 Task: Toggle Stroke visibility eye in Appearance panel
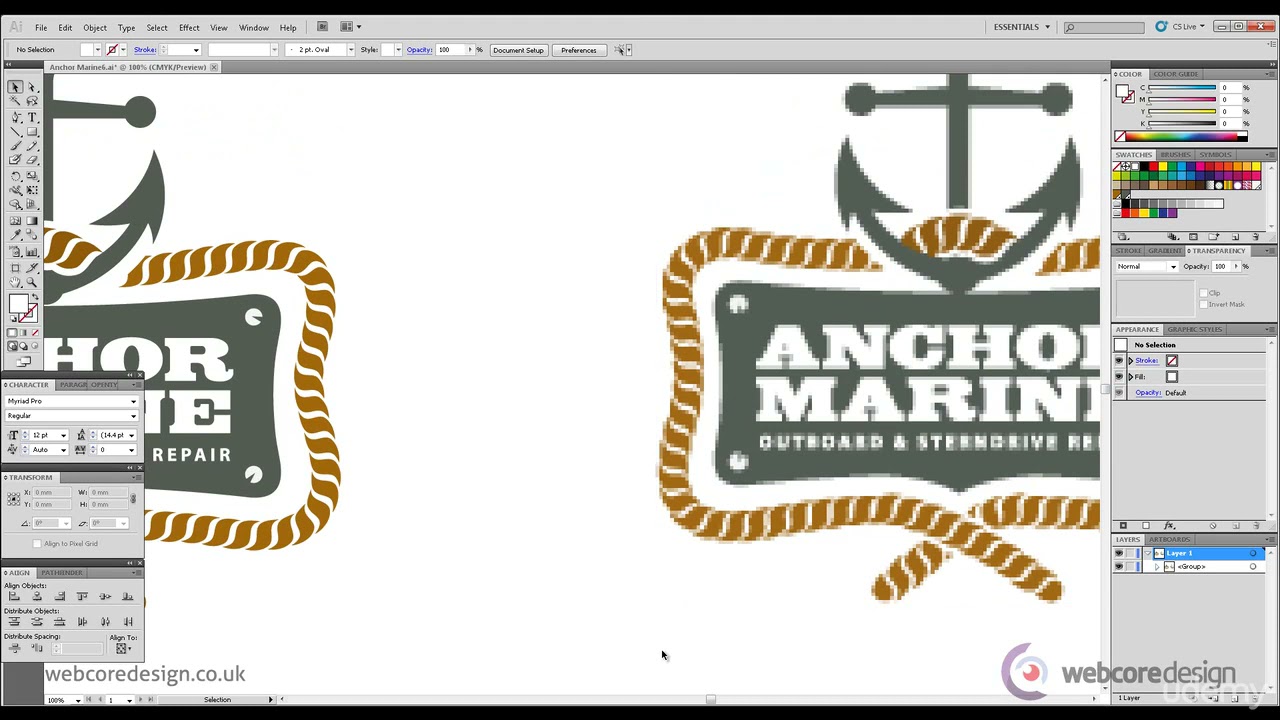click(1119, 360)
